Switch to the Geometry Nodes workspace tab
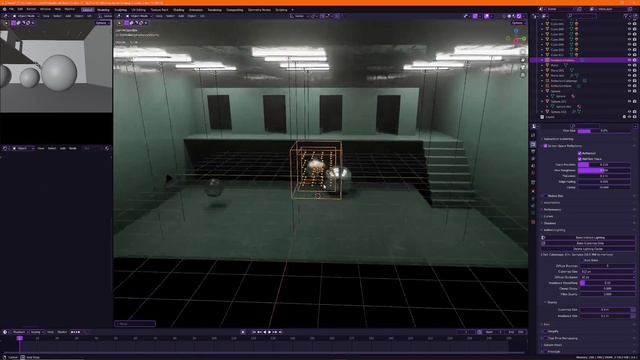The image size is (640, 360). (x=259, y=10)
